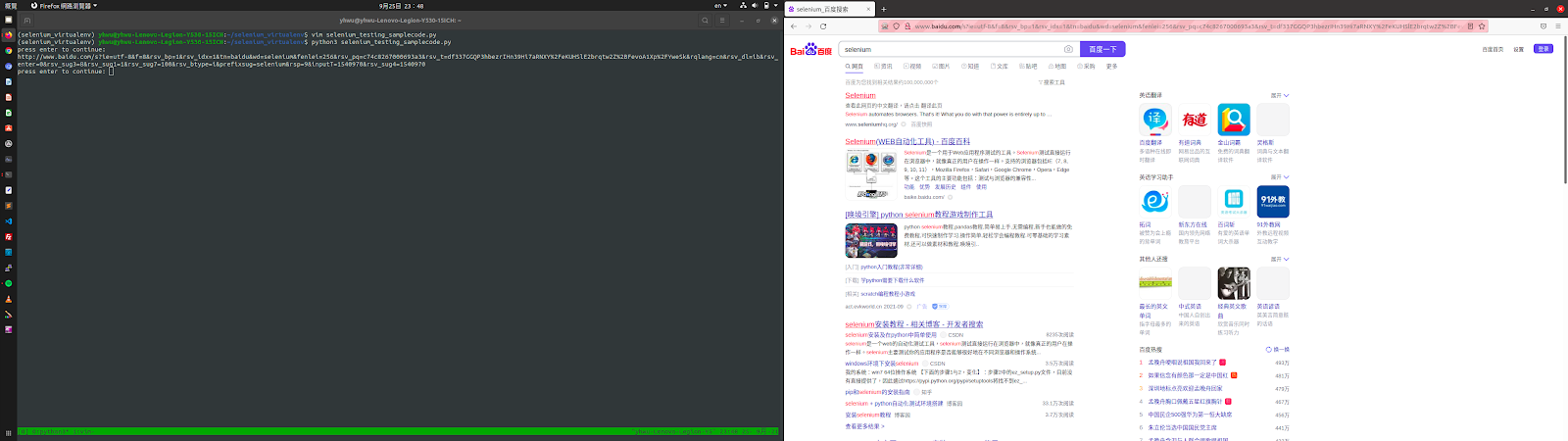Open the 概览 activities overview

pos(11,6)
